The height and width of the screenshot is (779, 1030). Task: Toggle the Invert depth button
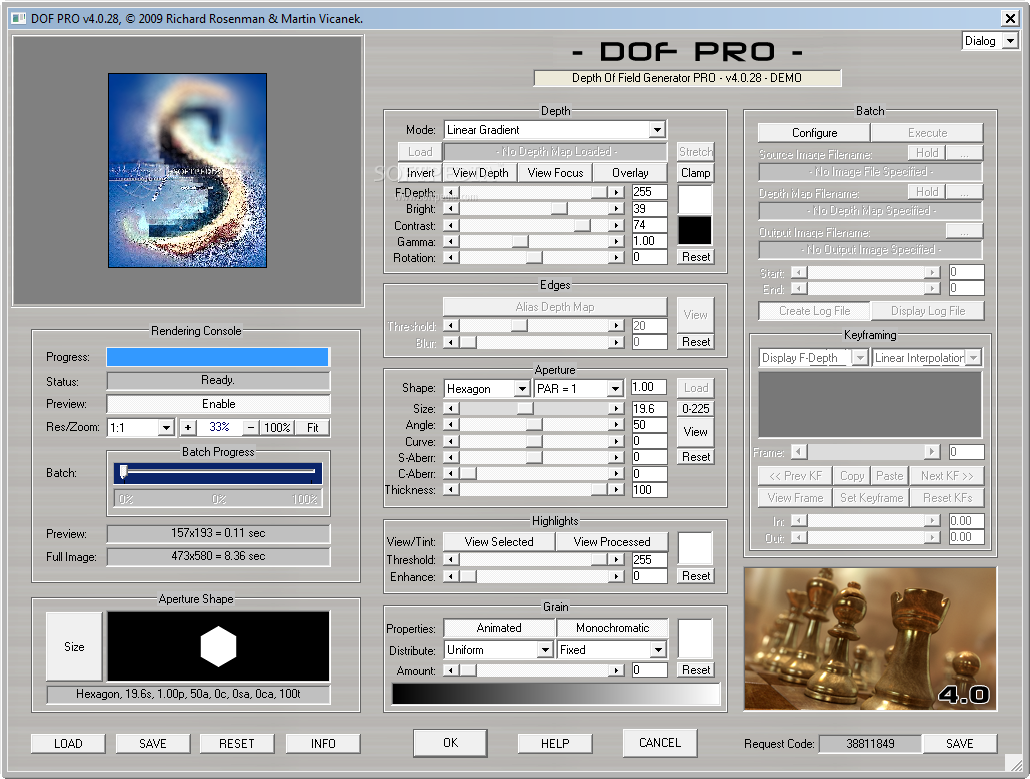pos(420,173)
